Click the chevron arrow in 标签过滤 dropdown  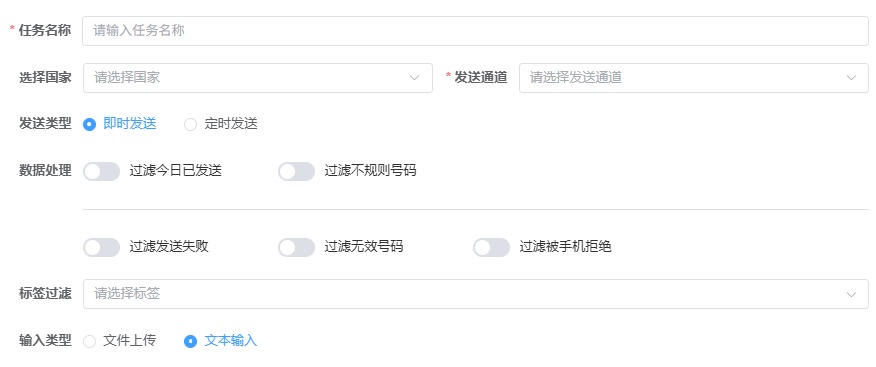851,294
